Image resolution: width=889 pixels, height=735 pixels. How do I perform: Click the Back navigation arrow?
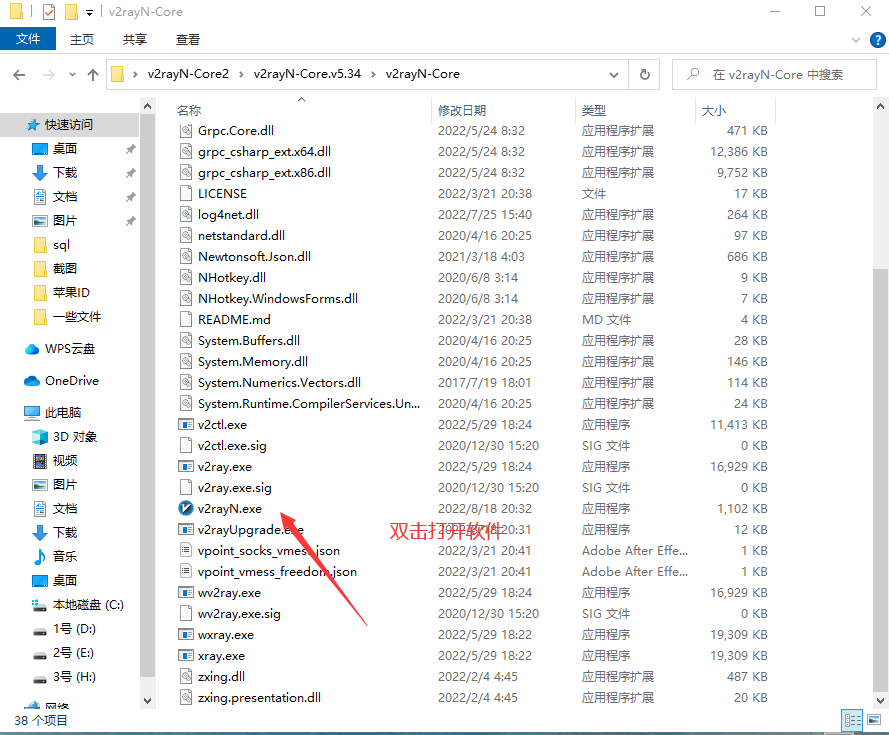point(19,74)
